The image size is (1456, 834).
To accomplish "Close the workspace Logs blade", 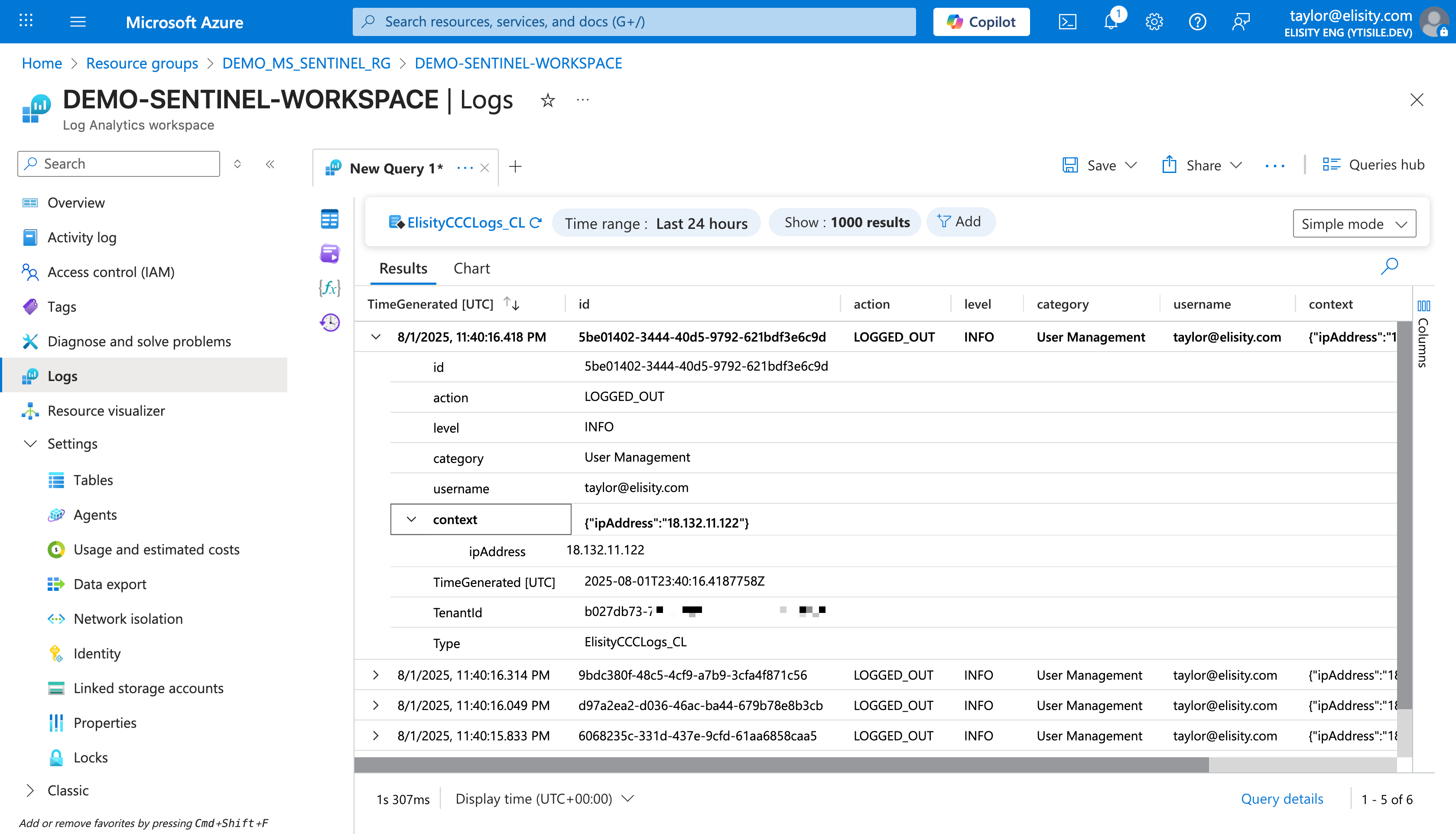I will coord(1417,100).
